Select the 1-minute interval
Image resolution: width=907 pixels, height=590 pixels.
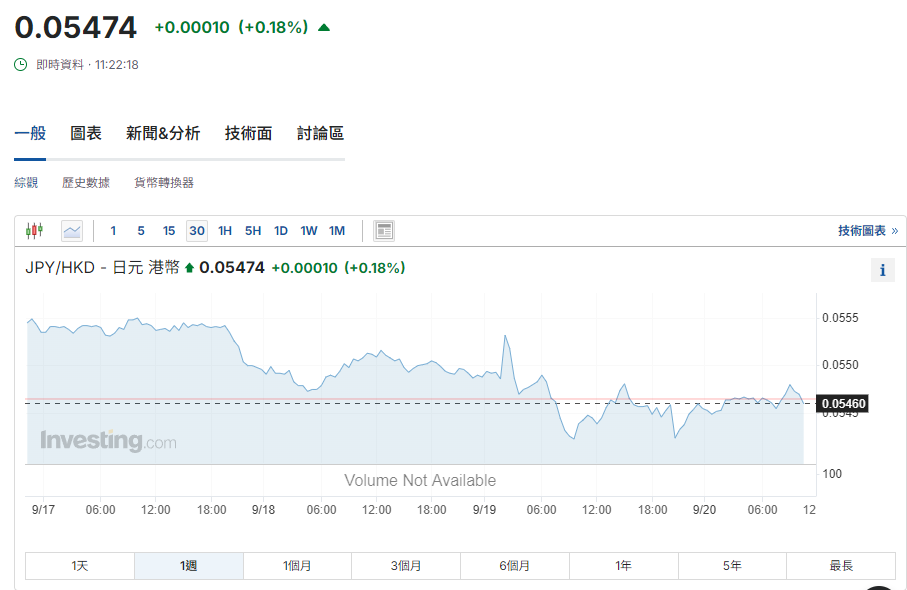(113, 231)
